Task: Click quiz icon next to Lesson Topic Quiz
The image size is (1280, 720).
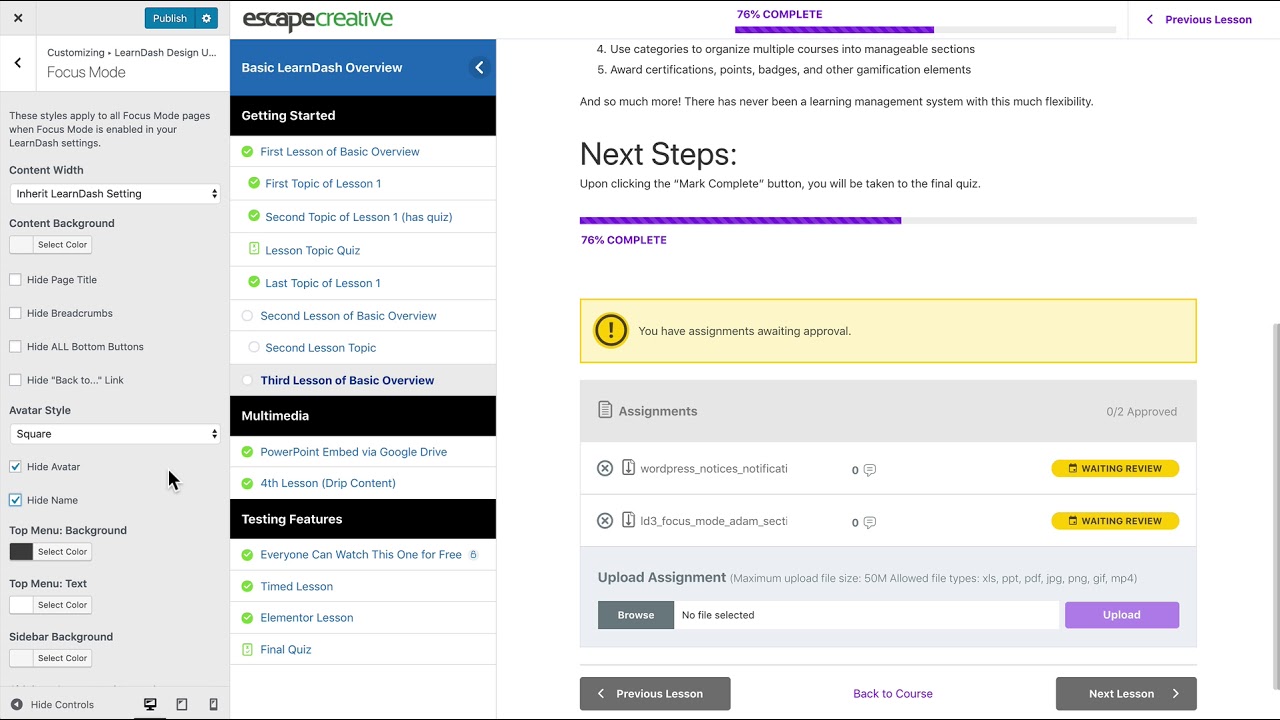Action: pos(254,249)
